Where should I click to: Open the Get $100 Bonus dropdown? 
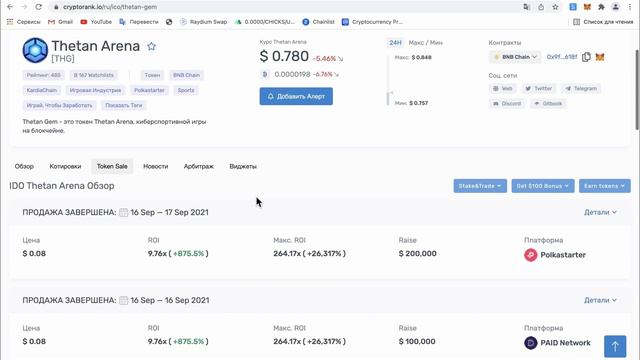pyautogui.click(x=543, y=186)
